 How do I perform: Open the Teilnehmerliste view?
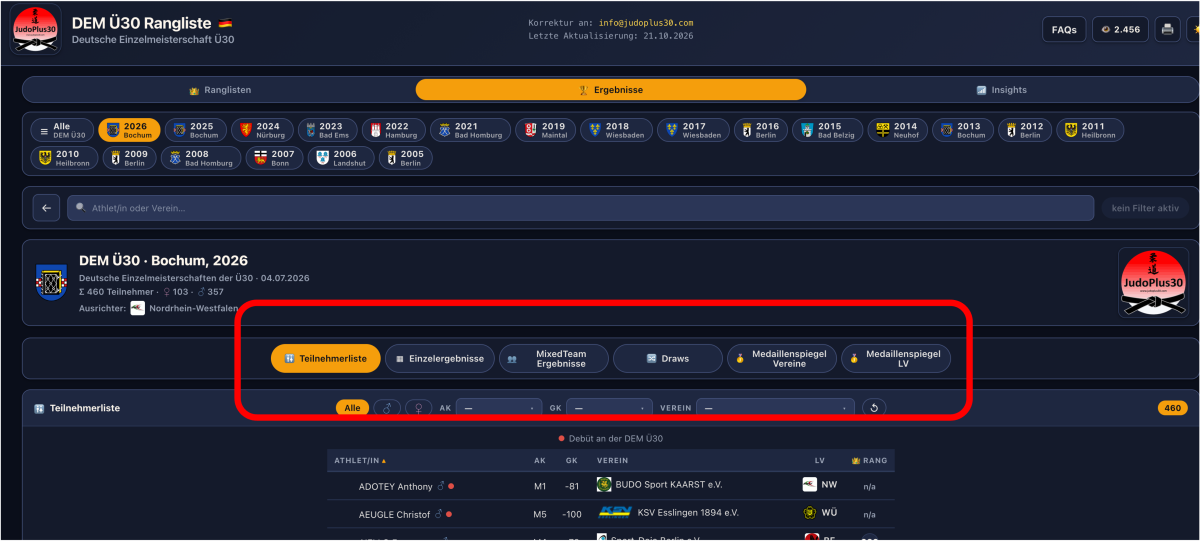(326, 358)
